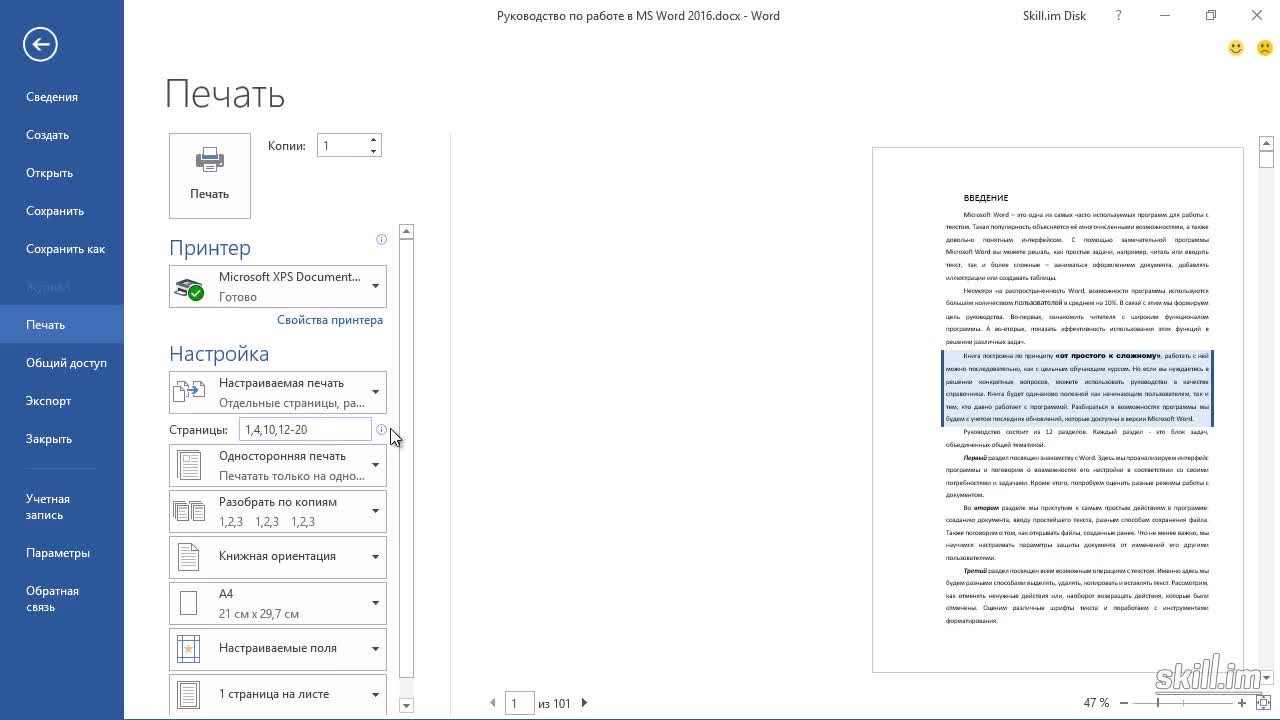Screen dimensions: 1280x720
Task: Click the current page number field
Action: coord(519,703)
